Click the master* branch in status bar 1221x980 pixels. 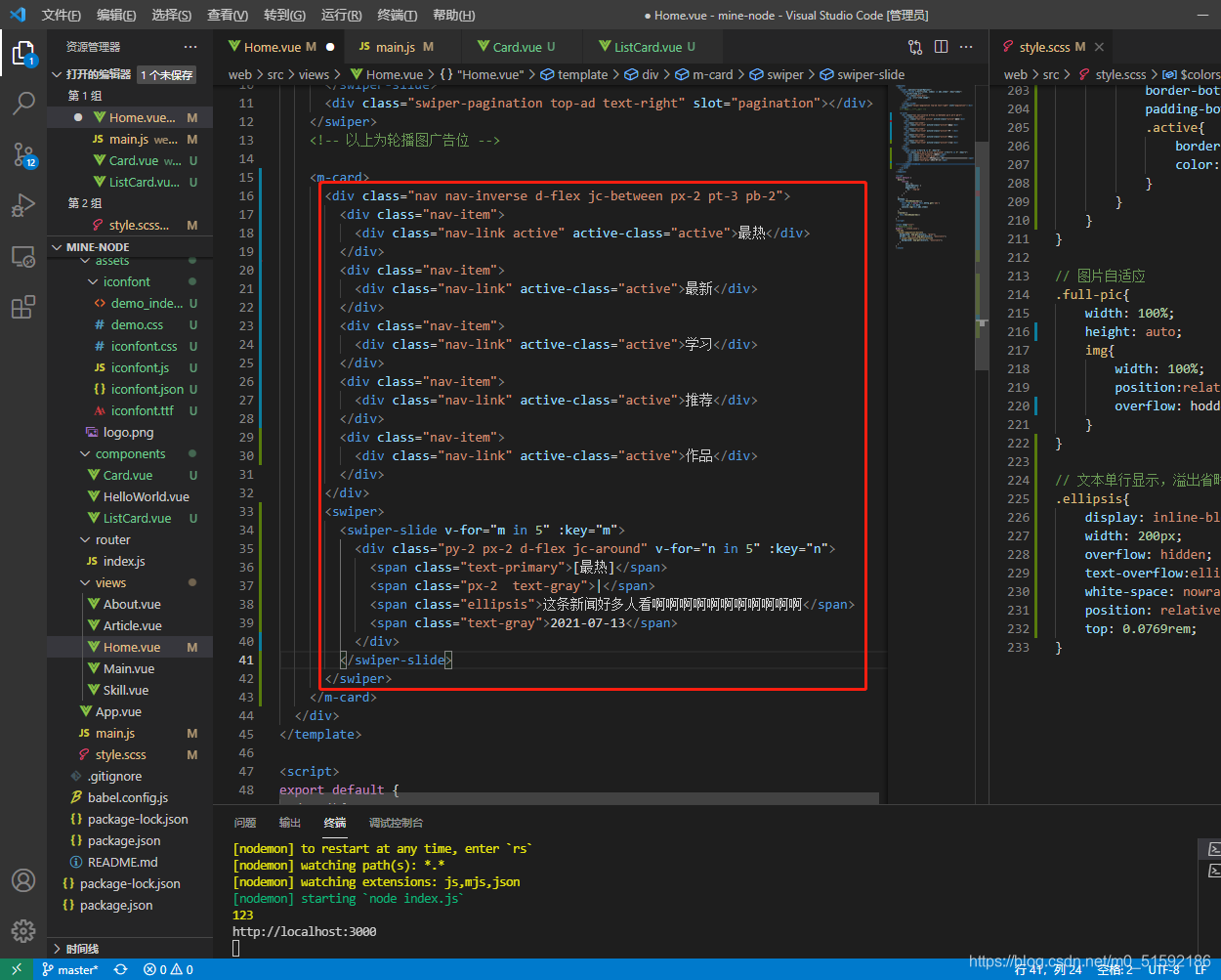[x=70, y=969]
